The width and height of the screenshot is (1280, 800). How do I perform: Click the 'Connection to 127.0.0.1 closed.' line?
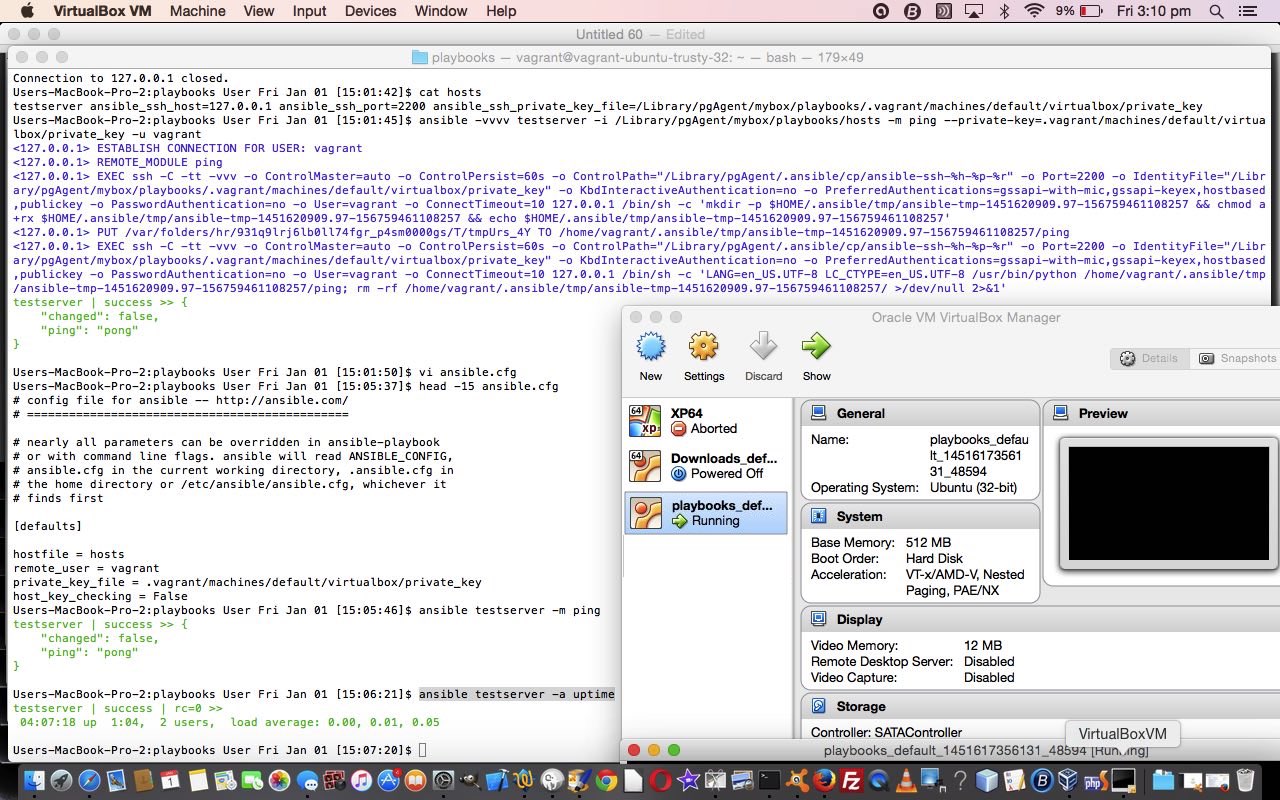point(121,78)
